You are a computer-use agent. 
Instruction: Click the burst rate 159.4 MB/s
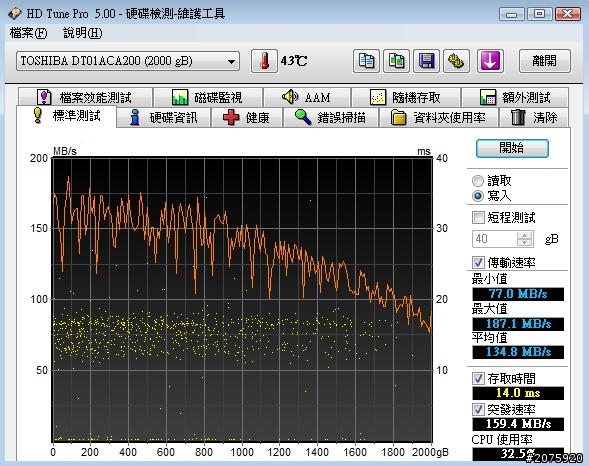[x=518, y=424]
